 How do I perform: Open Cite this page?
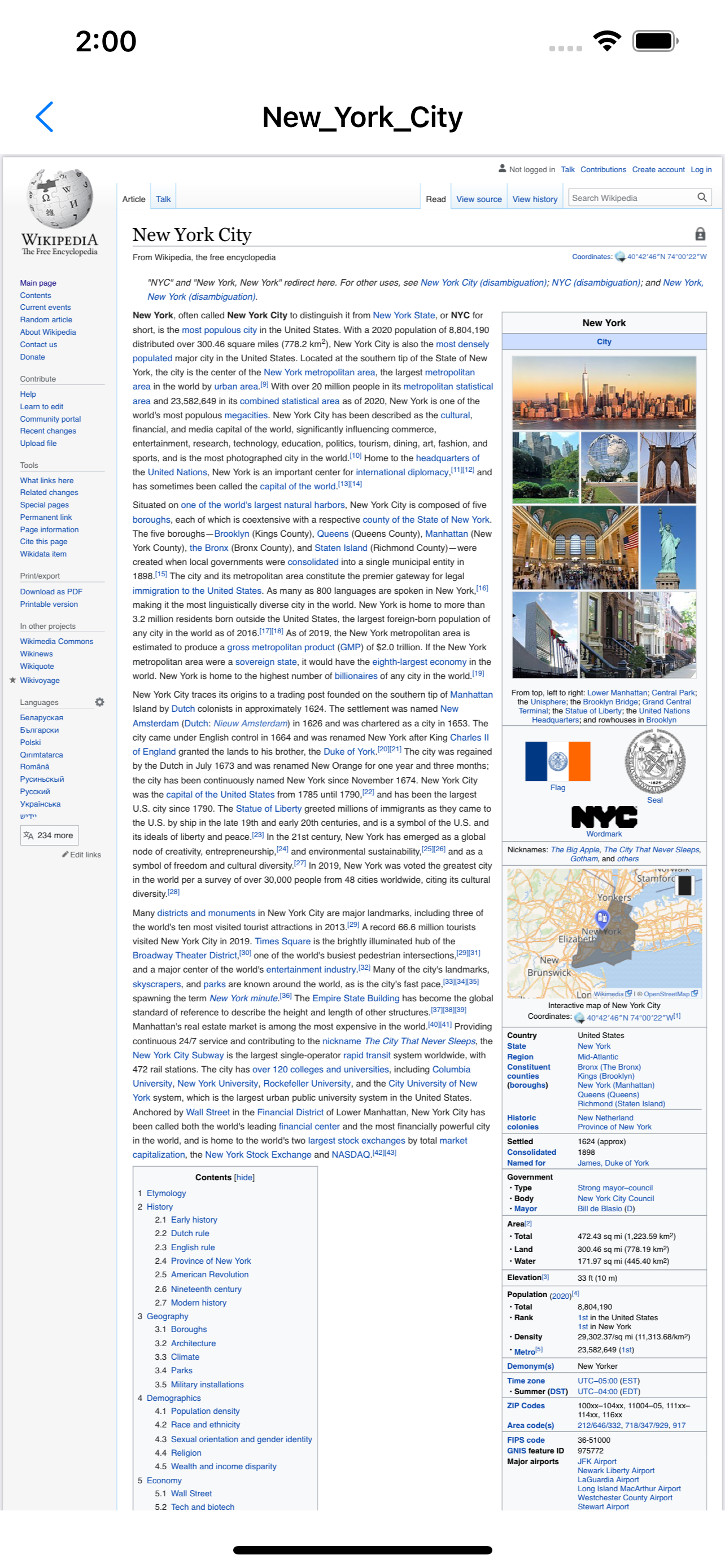43,541
